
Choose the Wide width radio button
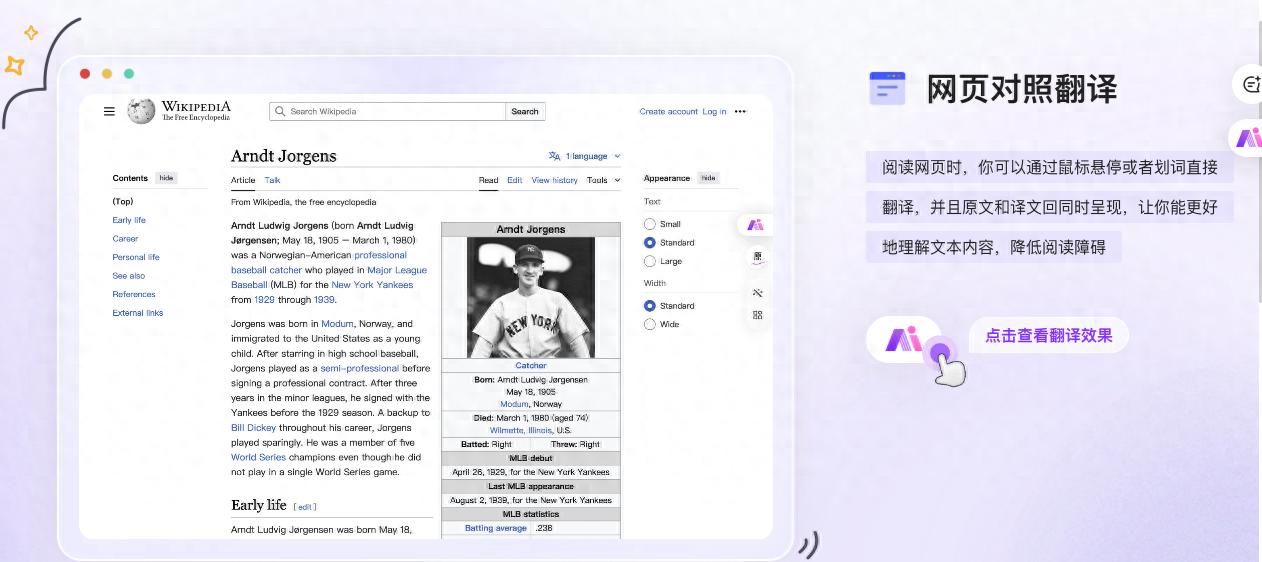pyautogui.click(x=650, y=324)
